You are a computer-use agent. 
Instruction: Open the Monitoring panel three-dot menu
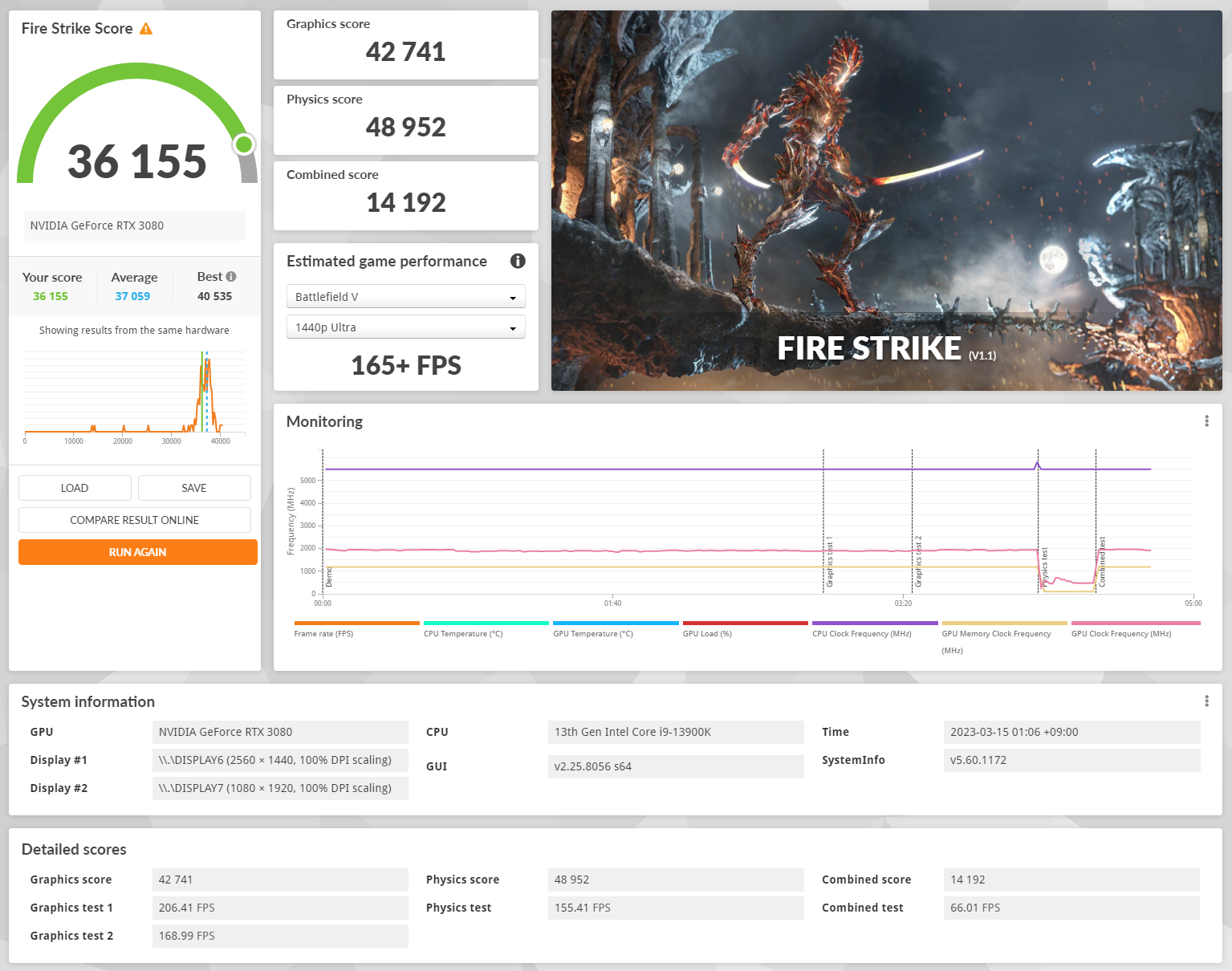1206,421
